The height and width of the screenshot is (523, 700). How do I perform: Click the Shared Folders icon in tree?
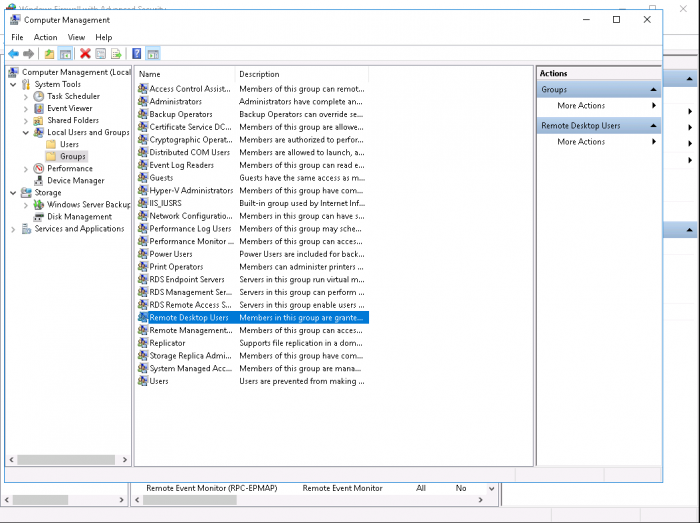[39, 120]
